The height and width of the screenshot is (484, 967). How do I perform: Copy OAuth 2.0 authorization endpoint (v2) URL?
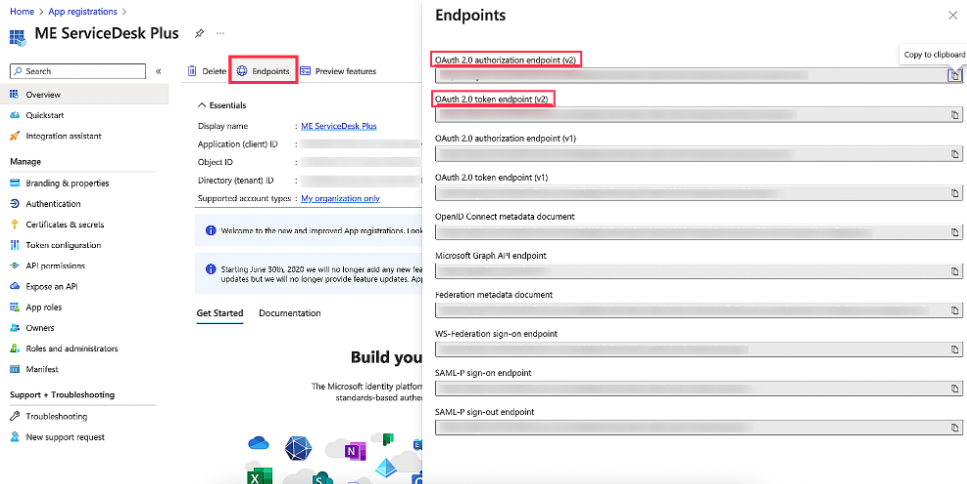954,76
